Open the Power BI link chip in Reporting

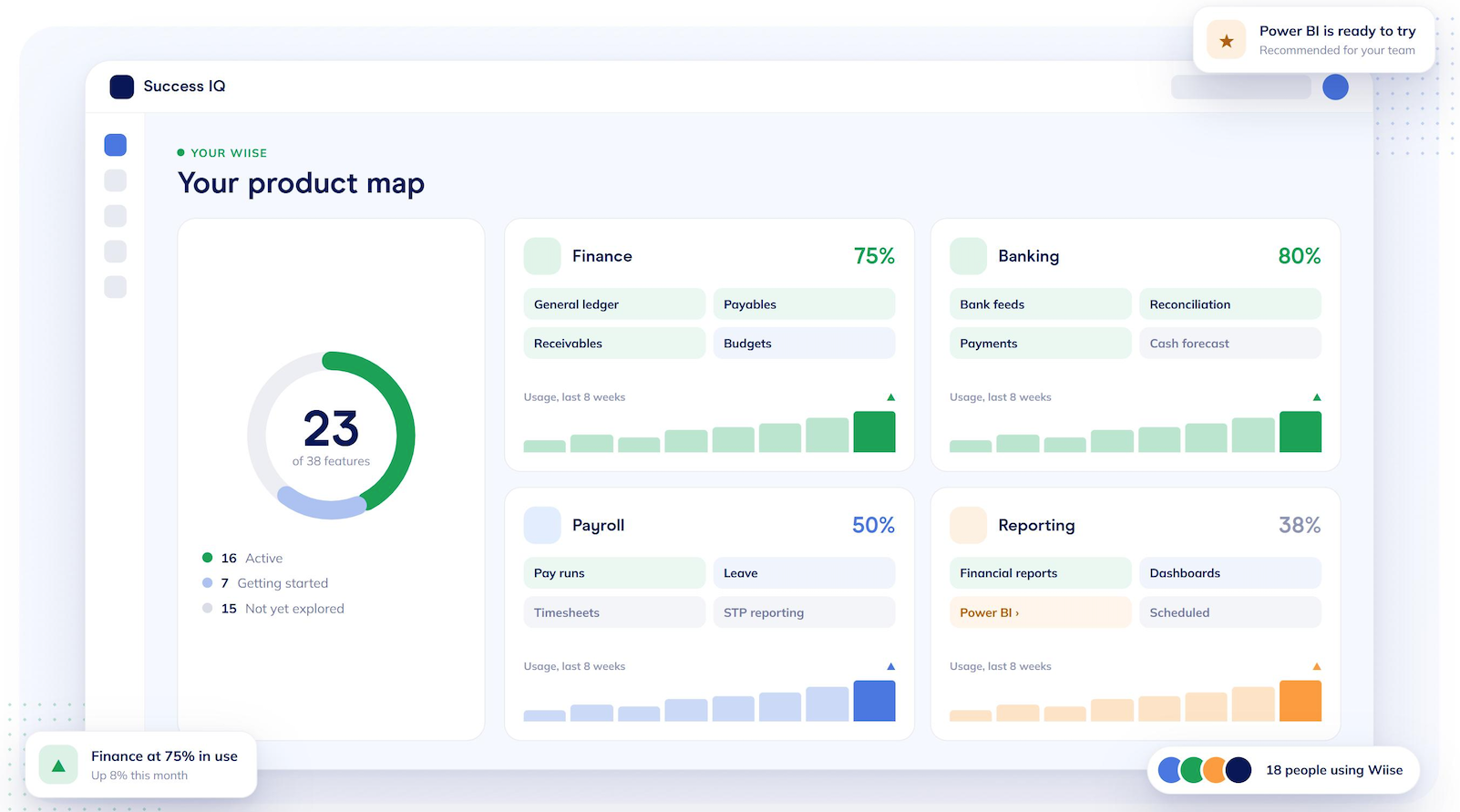tap(1040, 612)
